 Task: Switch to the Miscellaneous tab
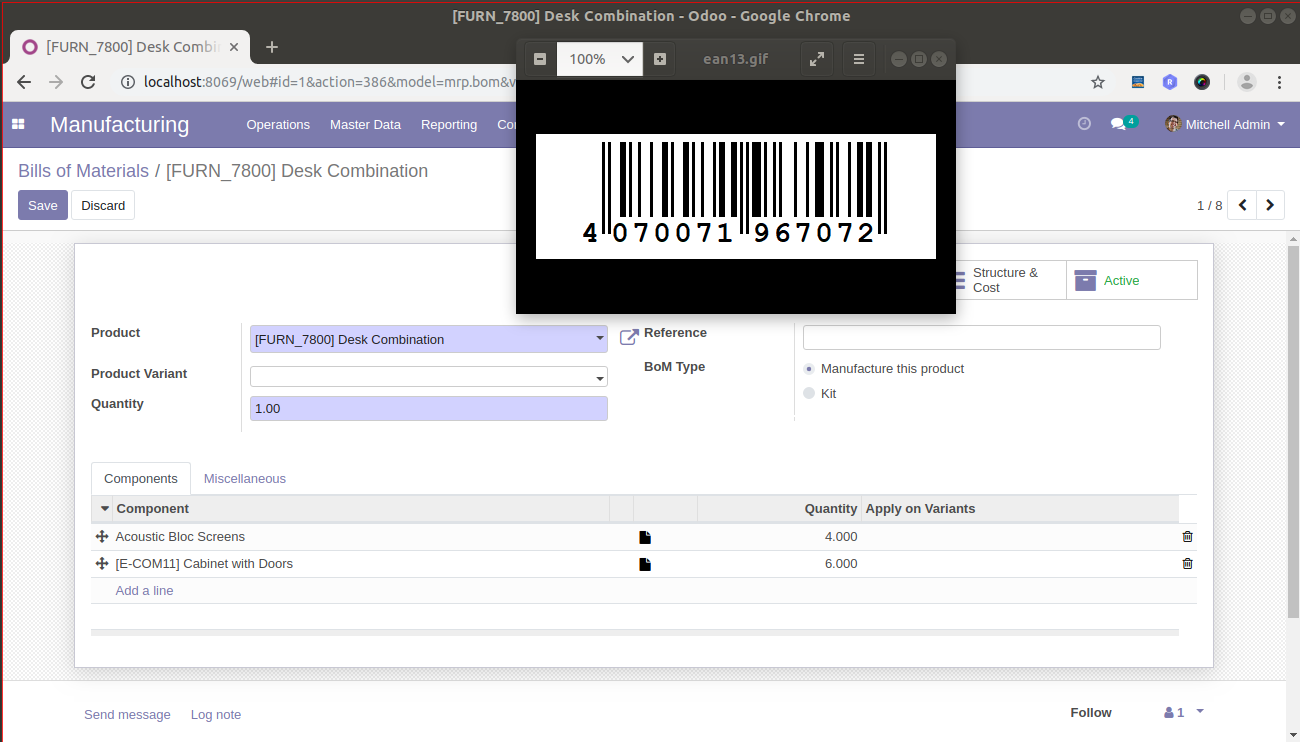[x=245, y=479]
